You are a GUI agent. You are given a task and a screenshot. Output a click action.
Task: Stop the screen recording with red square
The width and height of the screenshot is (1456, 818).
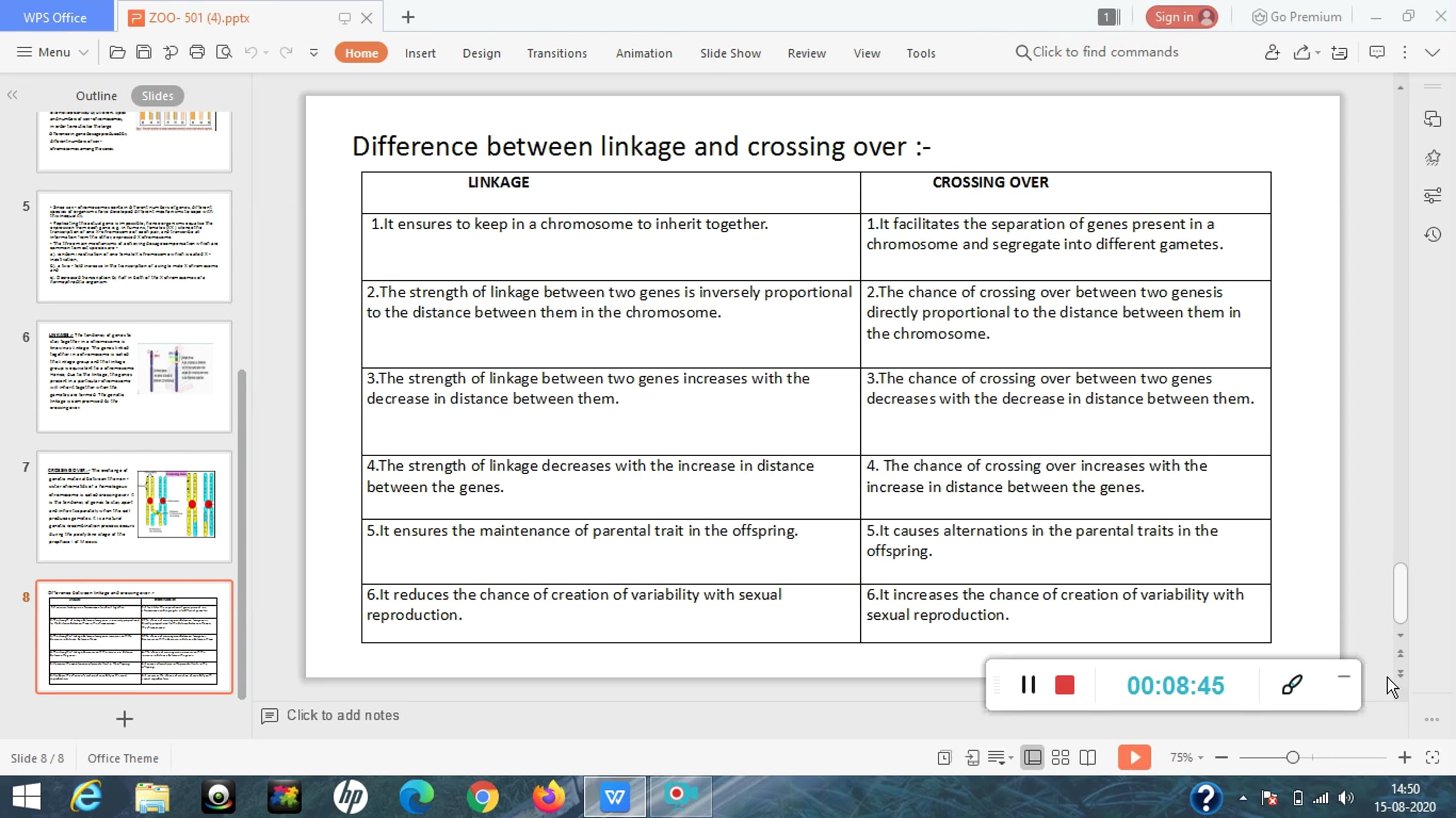1064,685
